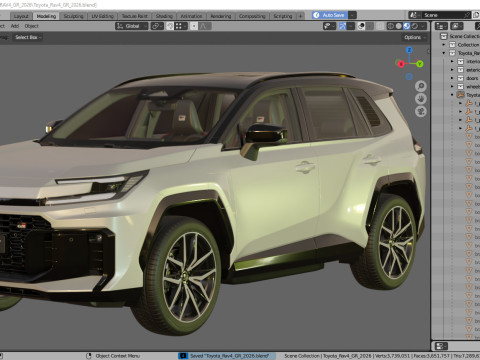Open the dropdown beside Auto Save
This screenshot has height=360, width=480.
coord(352,15)
